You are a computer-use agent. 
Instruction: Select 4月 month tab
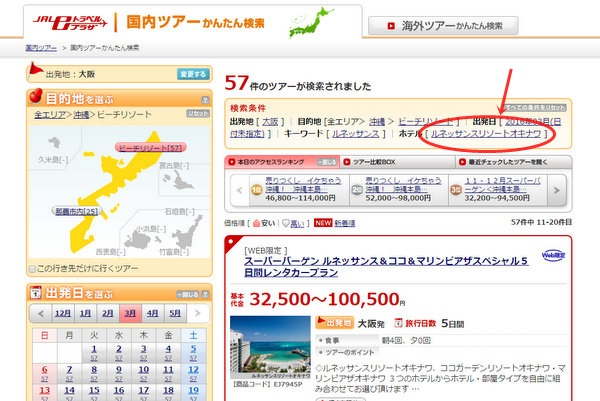click(x=153, y=313)
